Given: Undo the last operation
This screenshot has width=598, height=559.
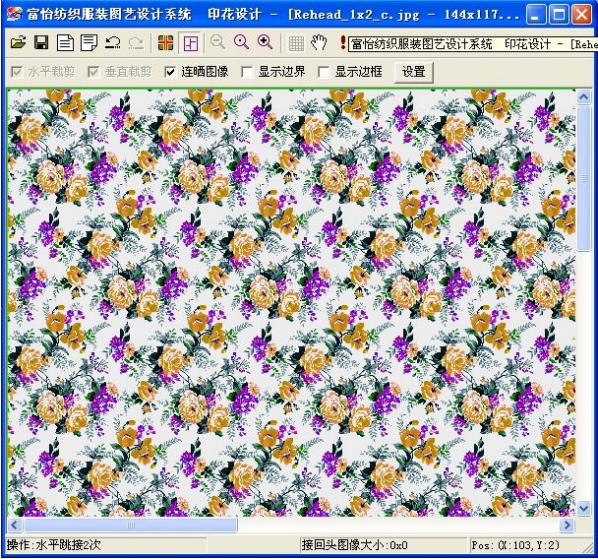Looking at the screenshot, I should 113,42.
